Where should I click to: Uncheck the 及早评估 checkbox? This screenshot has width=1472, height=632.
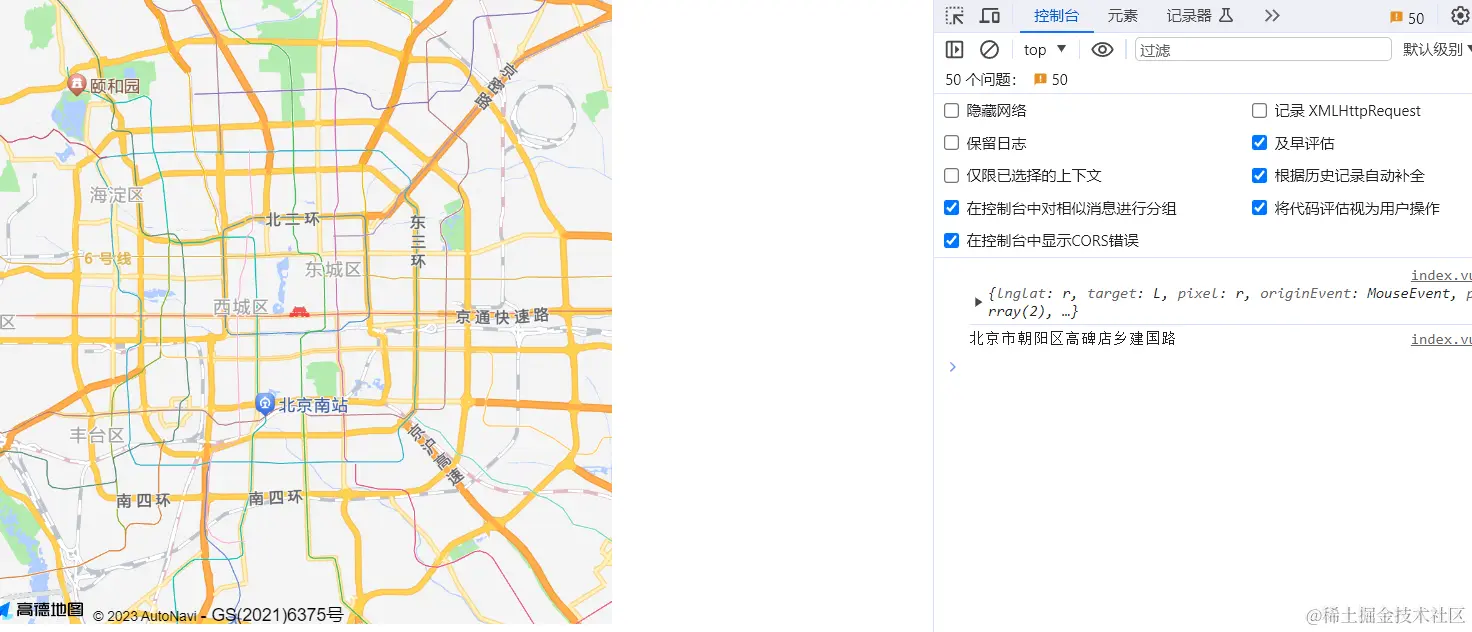coord(1259,143)
